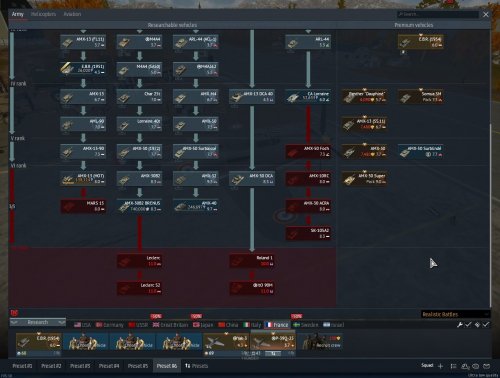The height and width of the screenshot is (378, 500).
Task: Click the Recruit crew slot
Action: [320, 342]
